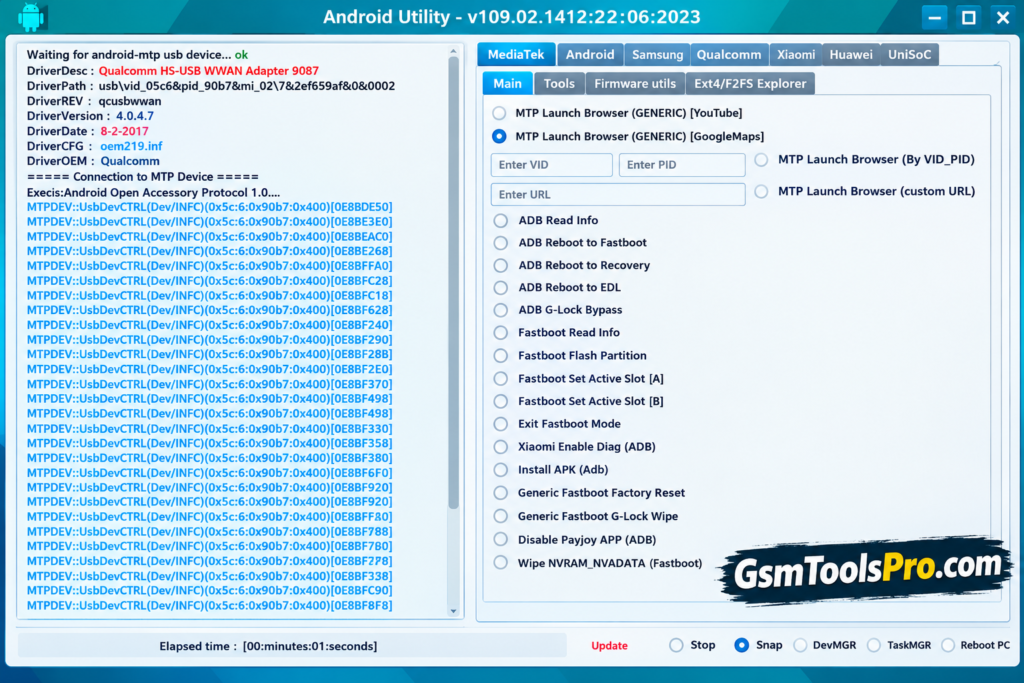Click the log line ending [0E8BDE50]
Image resolution: width=1024 pixels, height=683 pixels.
(210, 207)
